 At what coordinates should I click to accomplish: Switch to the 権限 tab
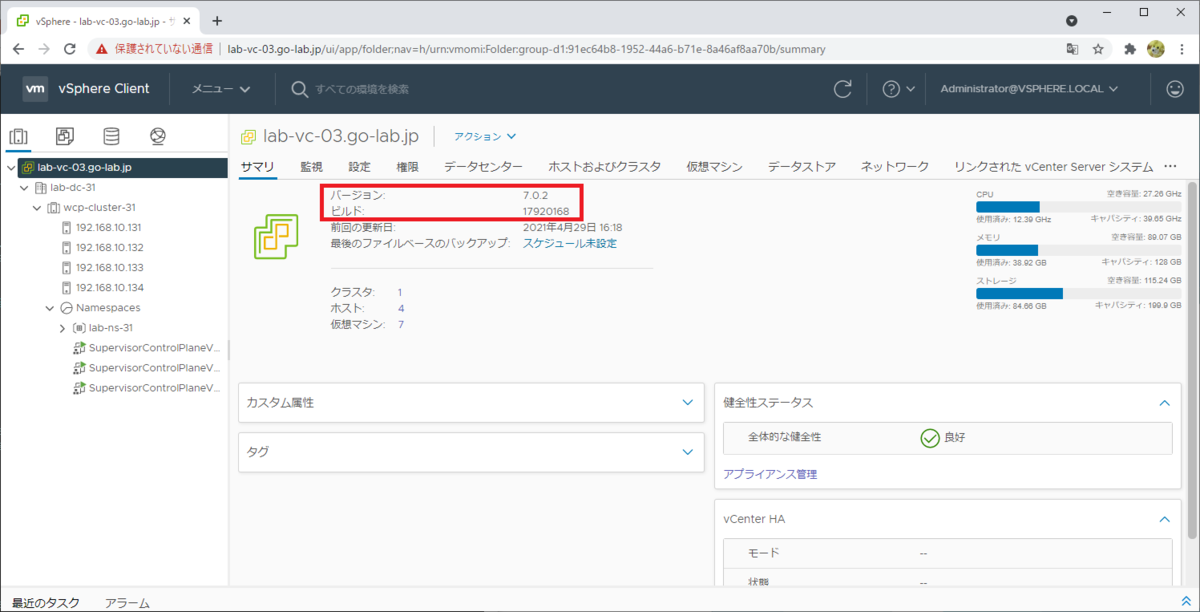[408, 167]
